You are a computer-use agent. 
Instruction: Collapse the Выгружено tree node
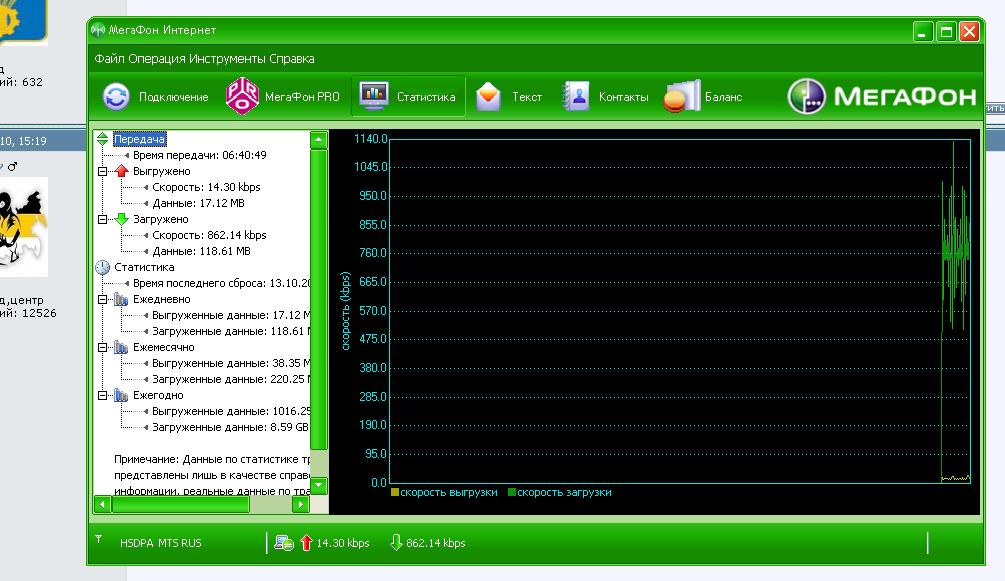[x=103, y=171]
